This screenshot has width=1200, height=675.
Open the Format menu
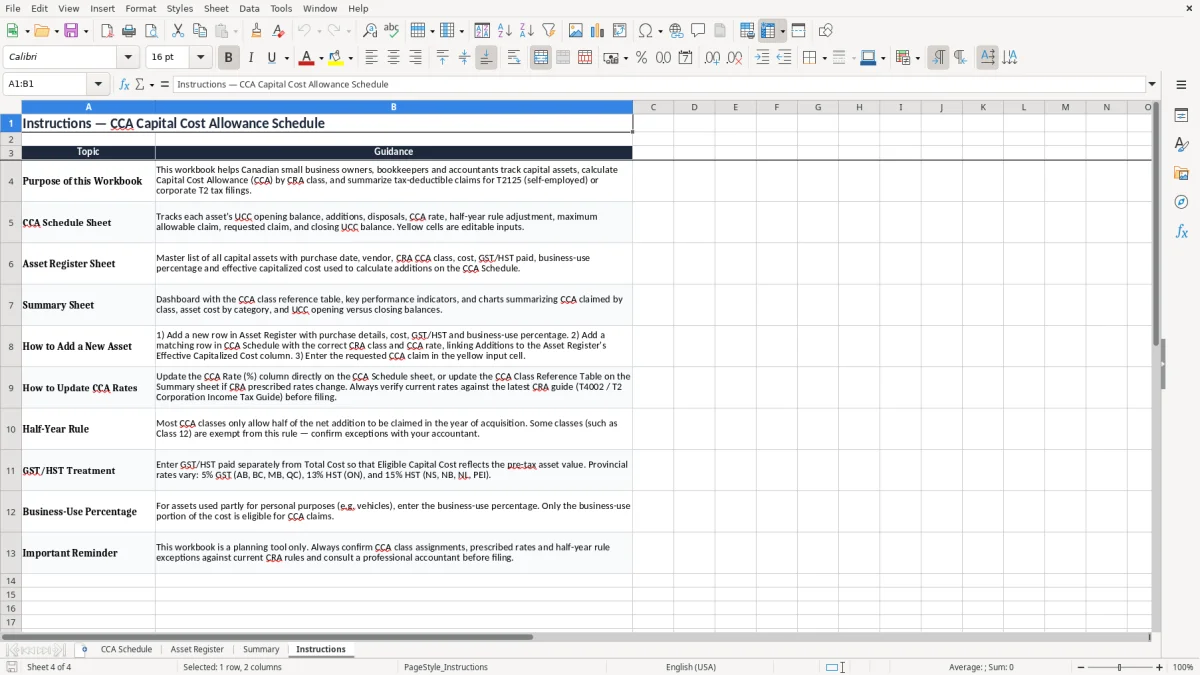click(141, 8)
